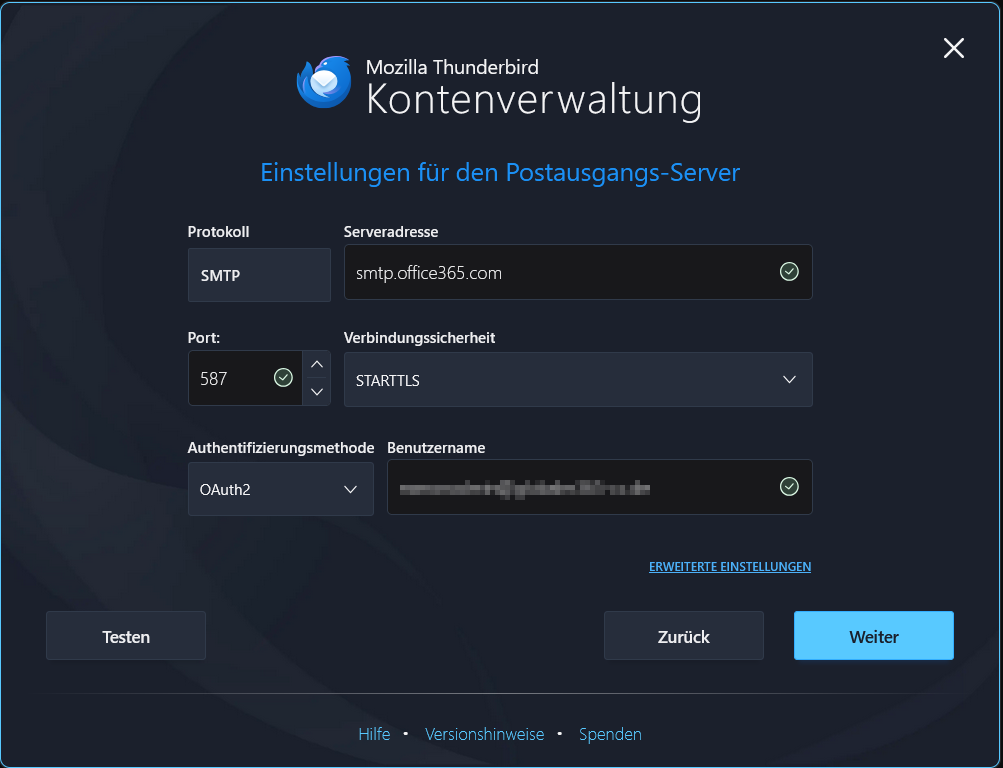Open the Spenden link
Screen dimensions: 1003x768
click(610, 734)
